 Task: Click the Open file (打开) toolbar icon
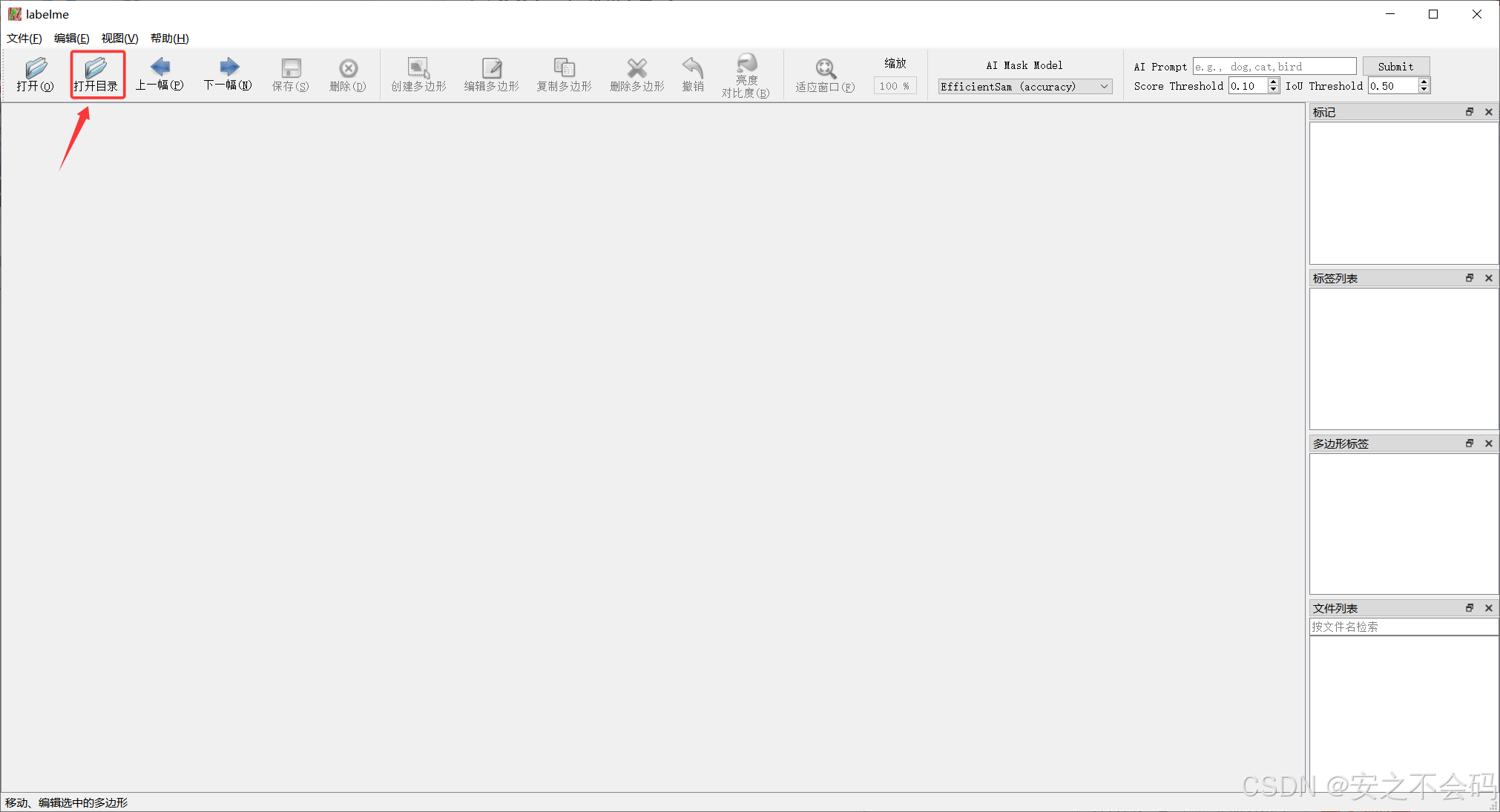(35, 74)
